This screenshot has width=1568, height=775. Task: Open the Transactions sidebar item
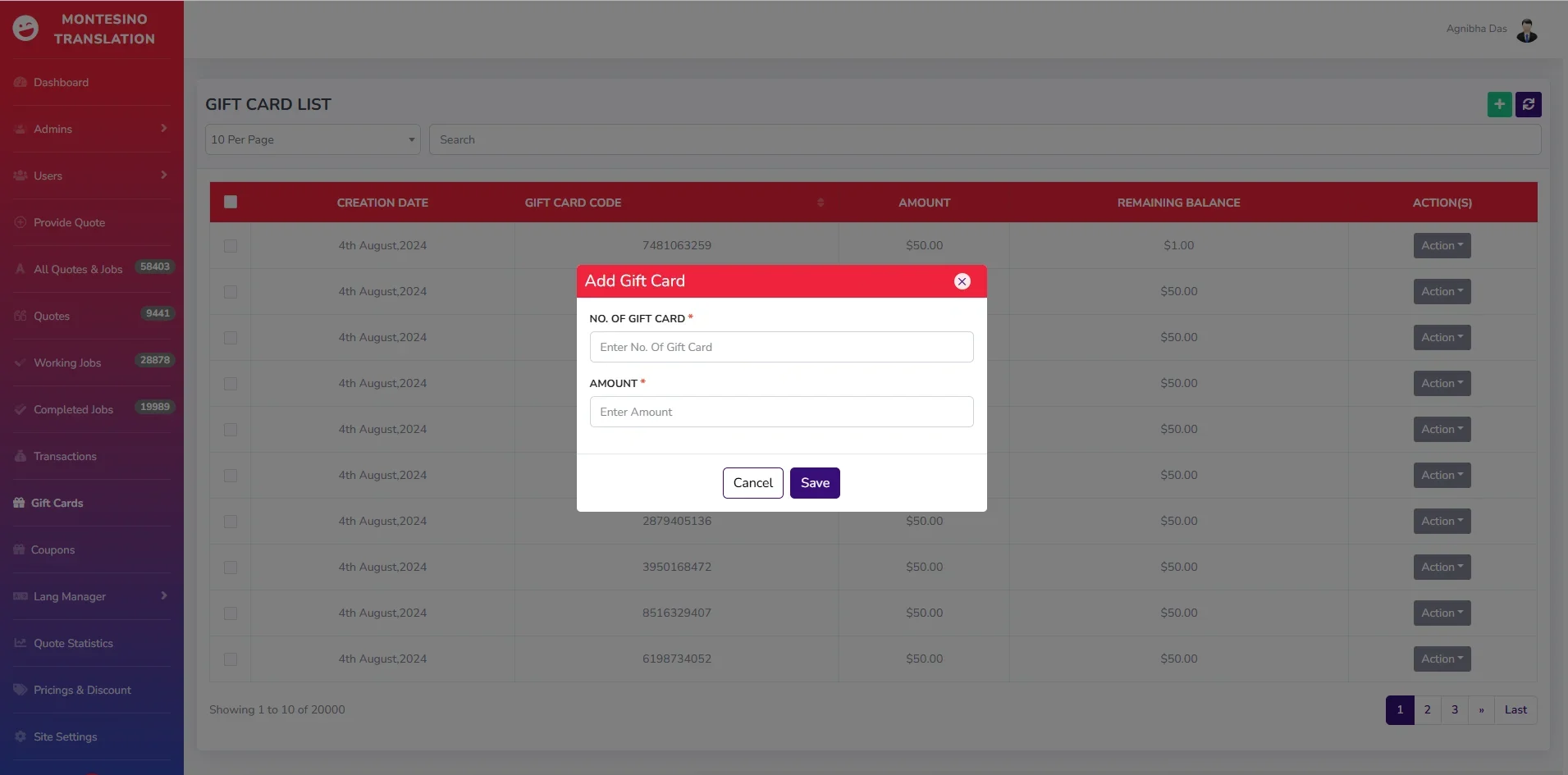pyautogui.click(x=65, y=457)
